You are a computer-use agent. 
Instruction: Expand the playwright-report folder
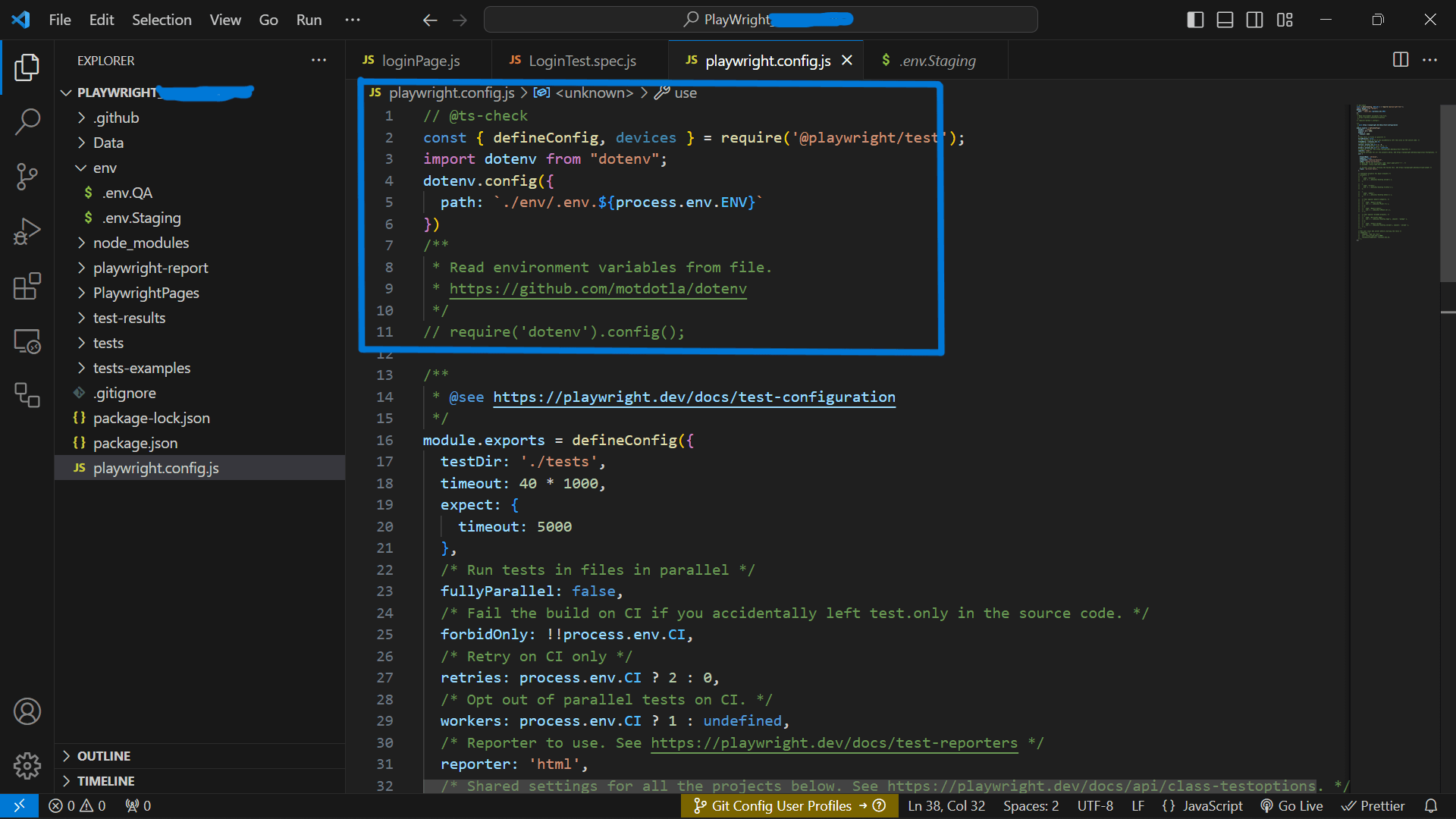coord(199,268)
